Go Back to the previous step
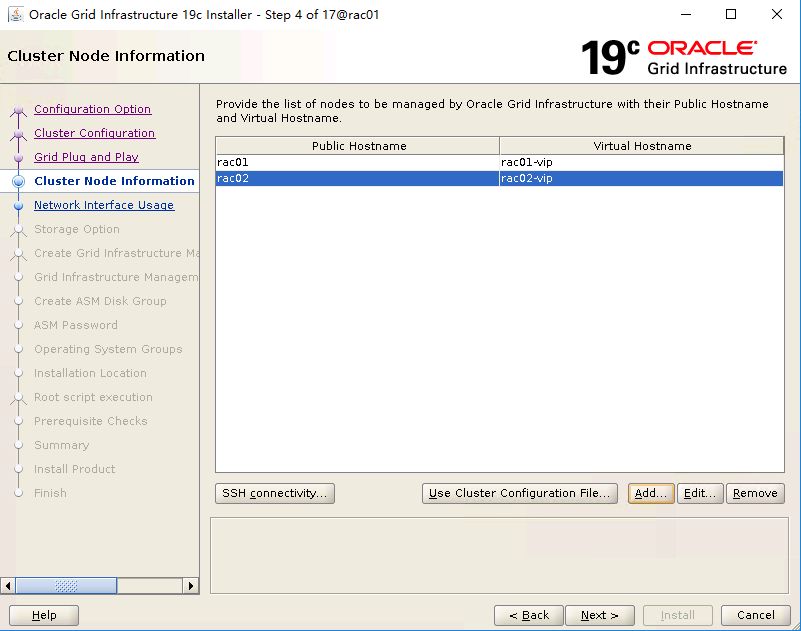Screen dimensions: 801x631 pos(529,615)
